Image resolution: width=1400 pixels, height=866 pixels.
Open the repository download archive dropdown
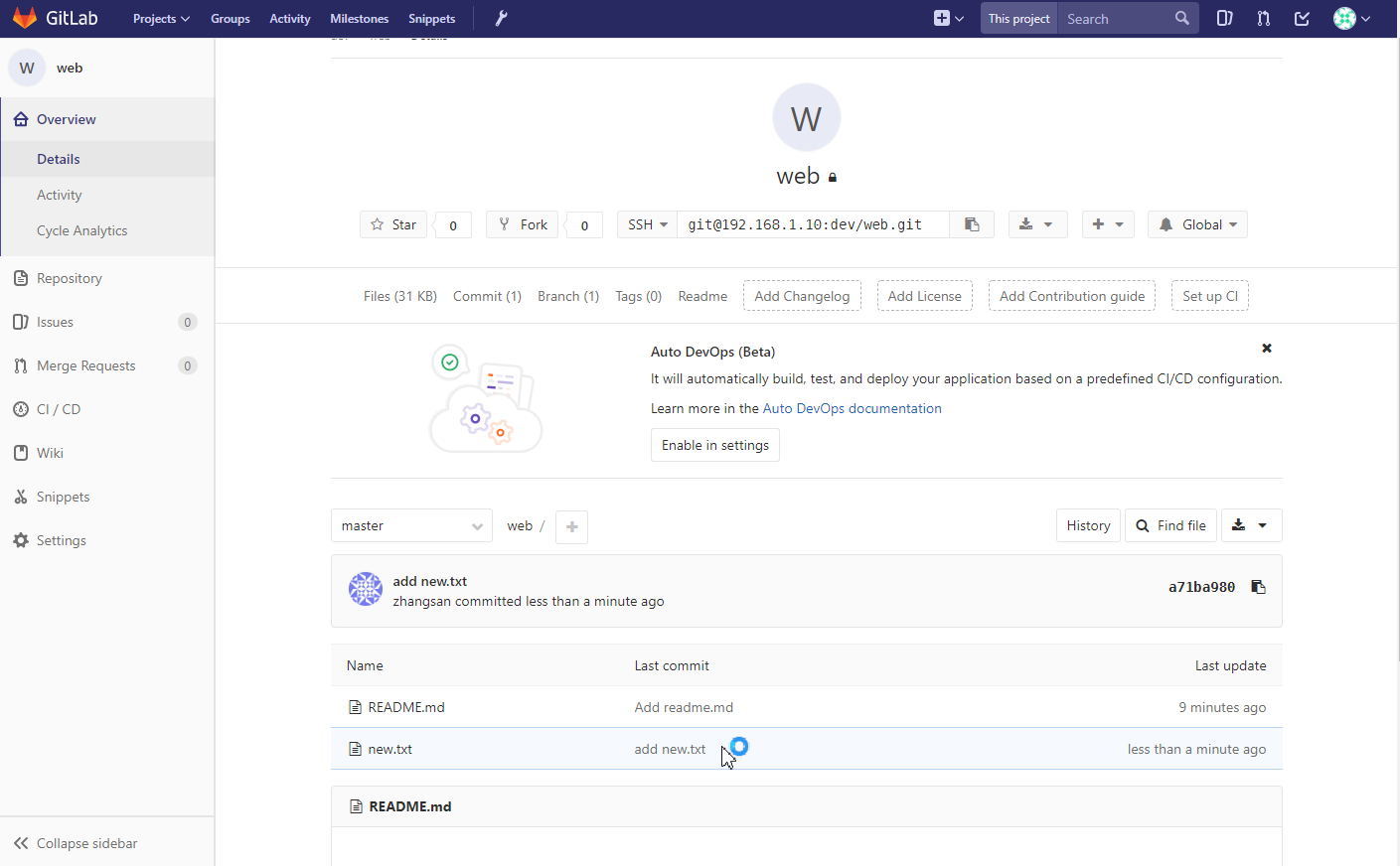pyautogui.click(x=1251, y=525)
